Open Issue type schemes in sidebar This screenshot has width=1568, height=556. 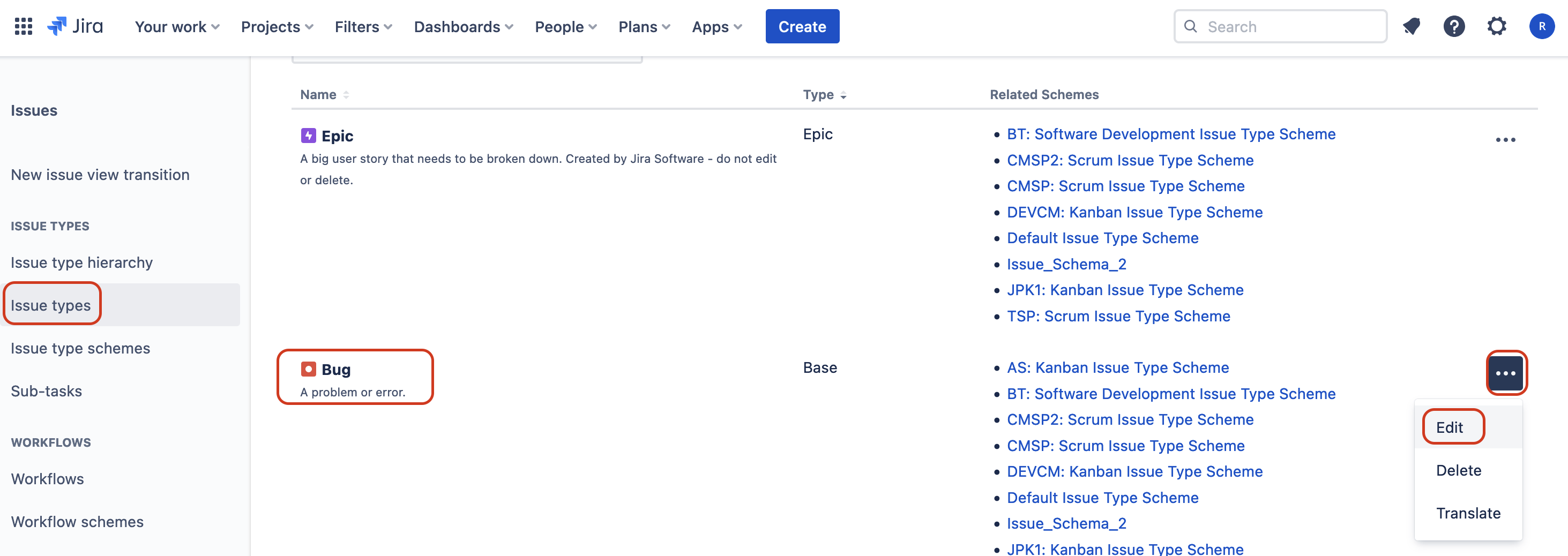[80, 348]
